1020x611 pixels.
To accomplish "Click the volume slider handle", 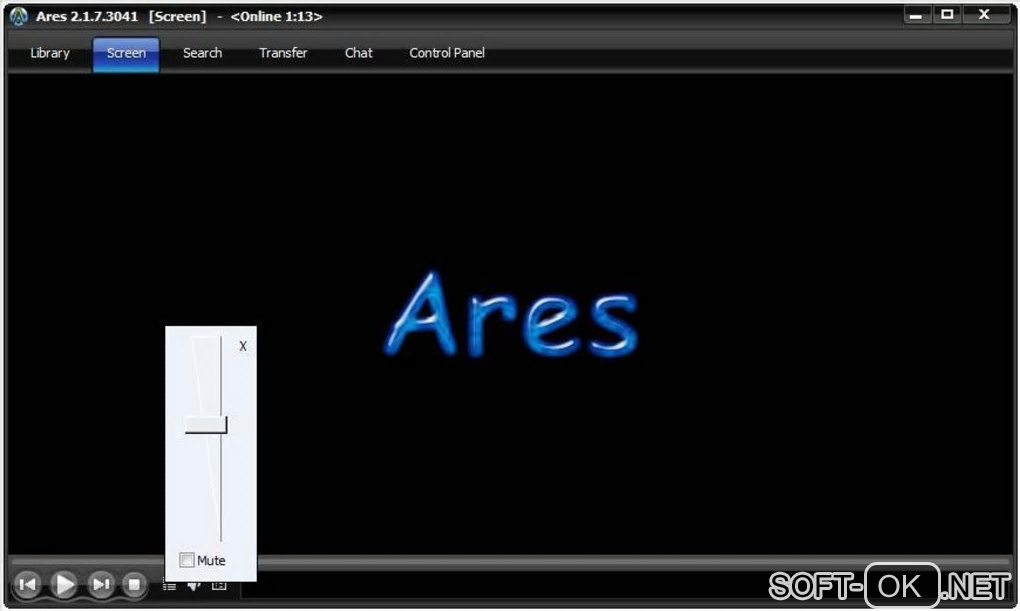I will pos(206,425).
